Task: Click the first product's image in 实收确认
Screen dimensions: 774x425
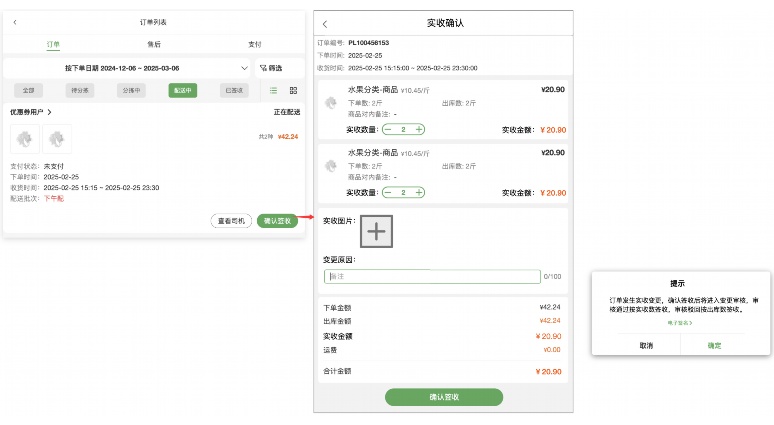Action: tap(331, 103)
